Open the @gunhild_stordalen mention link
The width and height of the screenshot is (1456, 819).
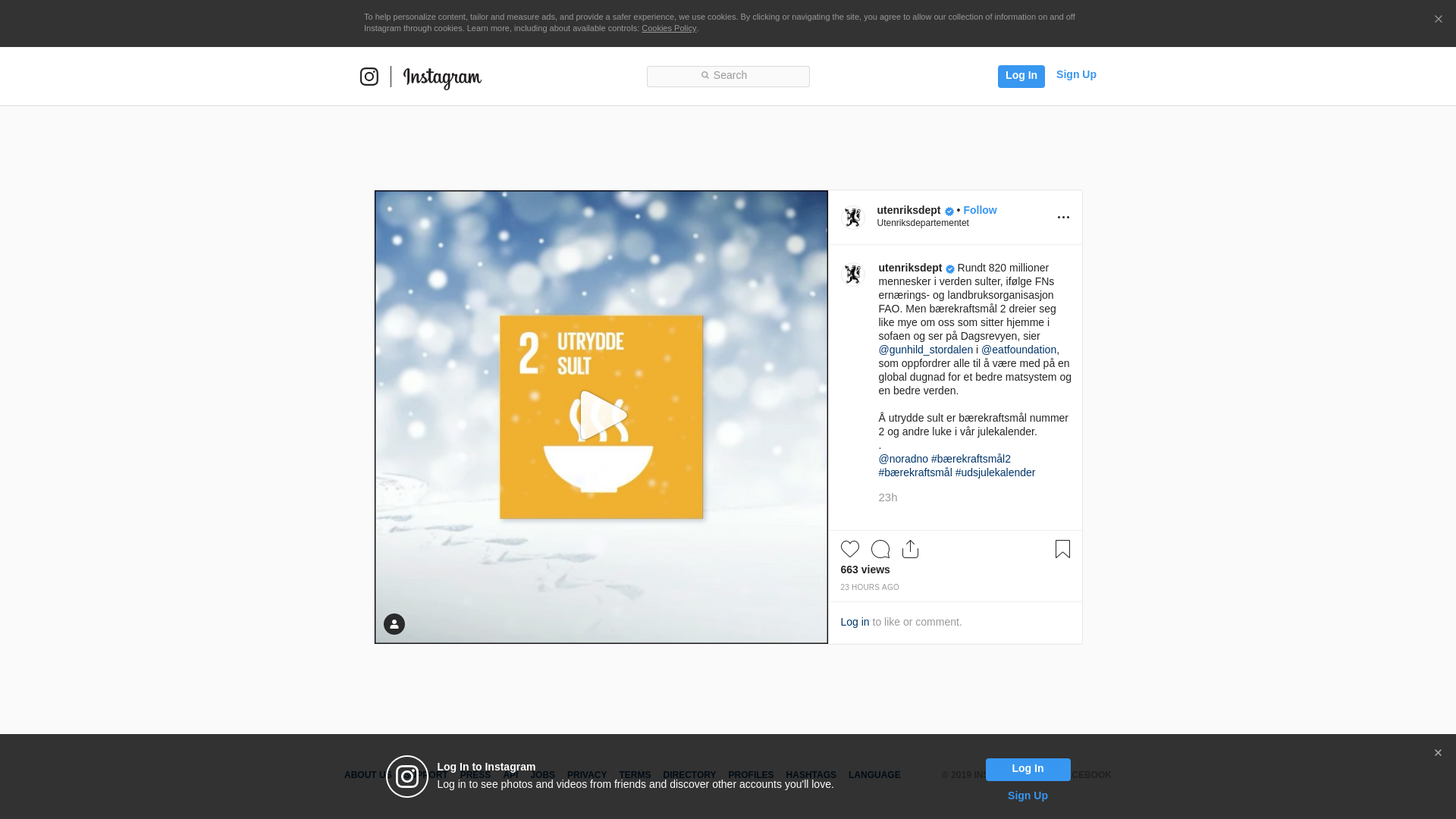click(x=925, y=350)
